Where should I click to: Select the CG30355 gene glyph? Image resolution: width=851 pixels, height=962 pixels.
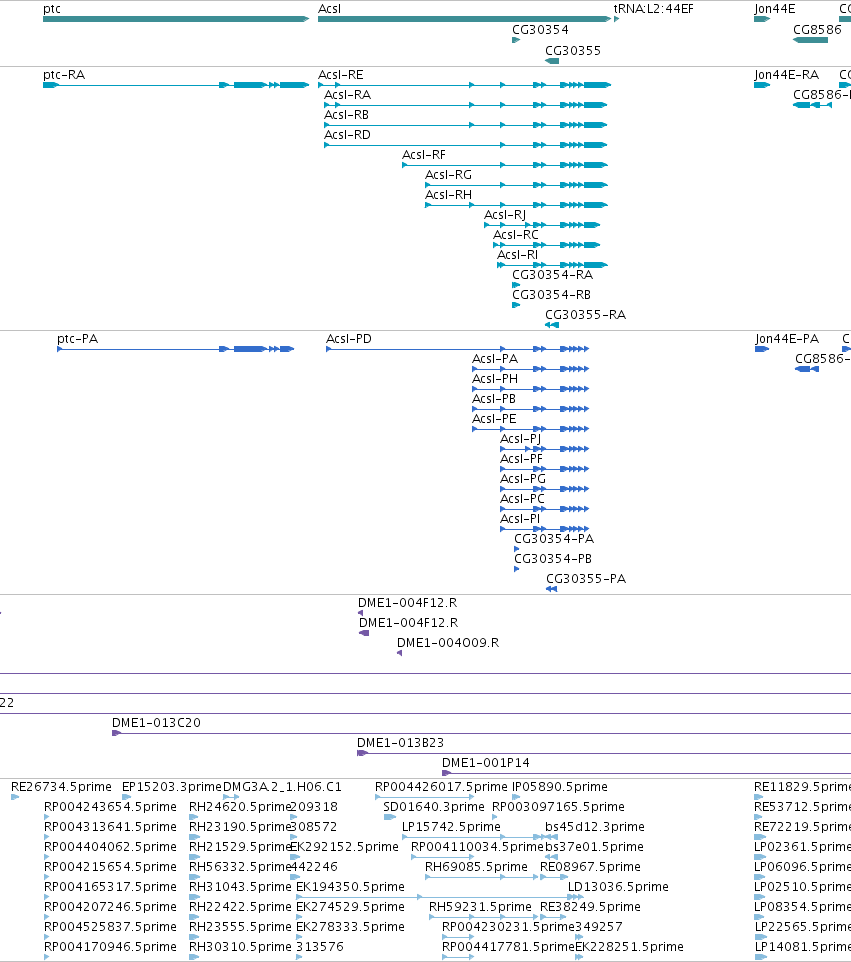click(552, 61)
